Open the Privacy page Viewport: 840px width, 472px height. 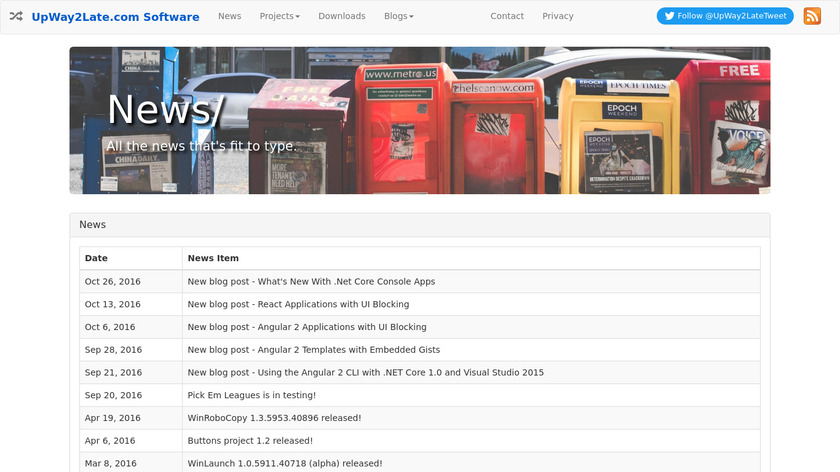coord(558,16)
